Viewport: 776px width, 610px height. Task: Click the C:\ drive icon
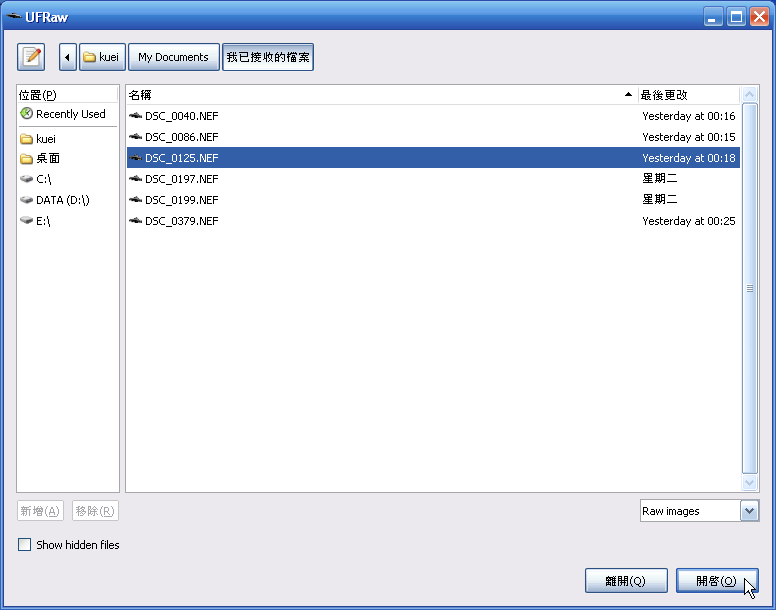26,179
